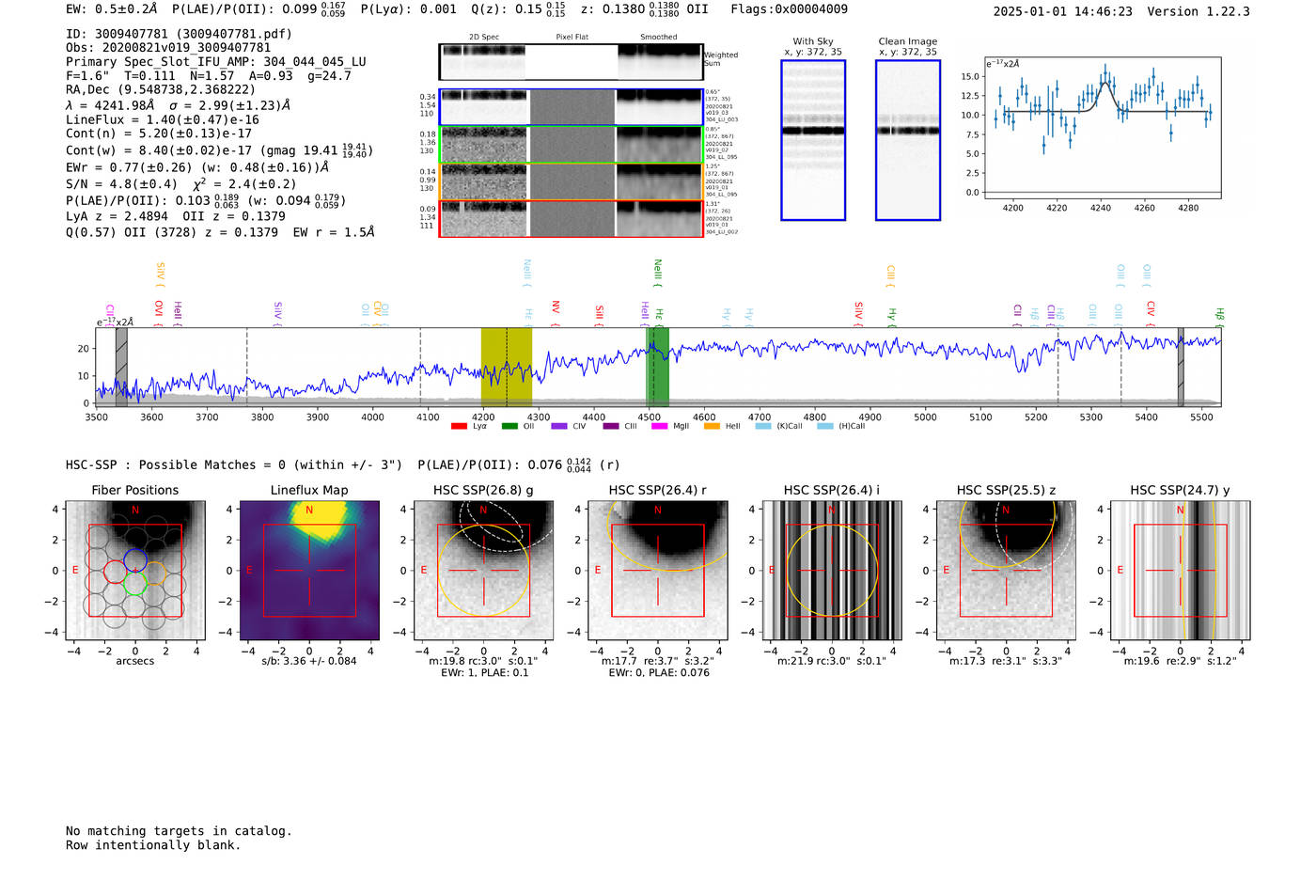1316x896 pixels.
Task: Click the orange-bordered 2D spectrum row
Action: point(571,181)
